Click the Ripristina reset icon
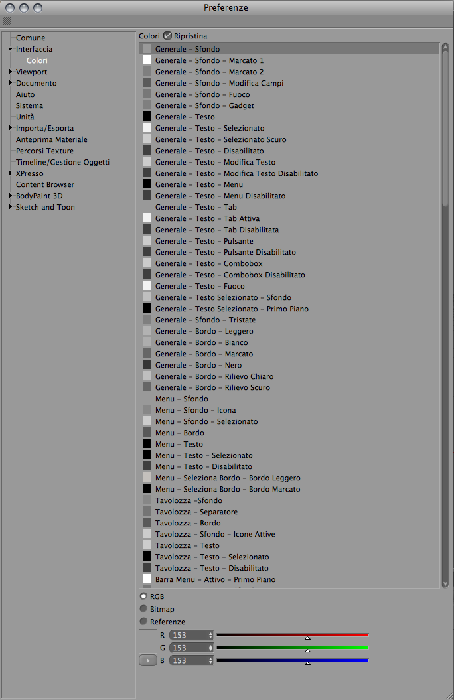454x700 pixels. tap(167, 35)
